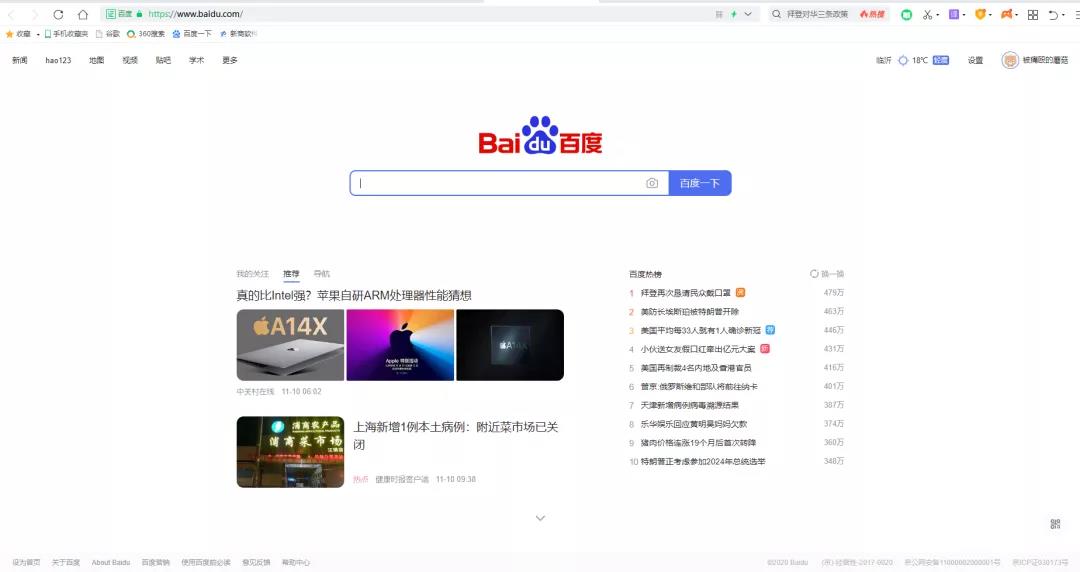Click the vegetable market night photo thumbnail
Viewport: 1080px width, 572px height.
(x=290, y=452)
